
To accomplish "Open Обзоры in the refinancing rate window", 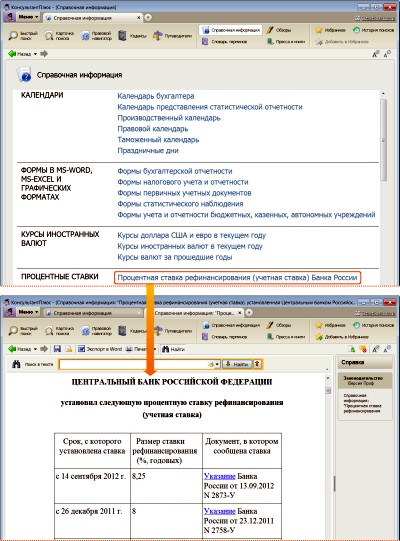I will (279, 325).
